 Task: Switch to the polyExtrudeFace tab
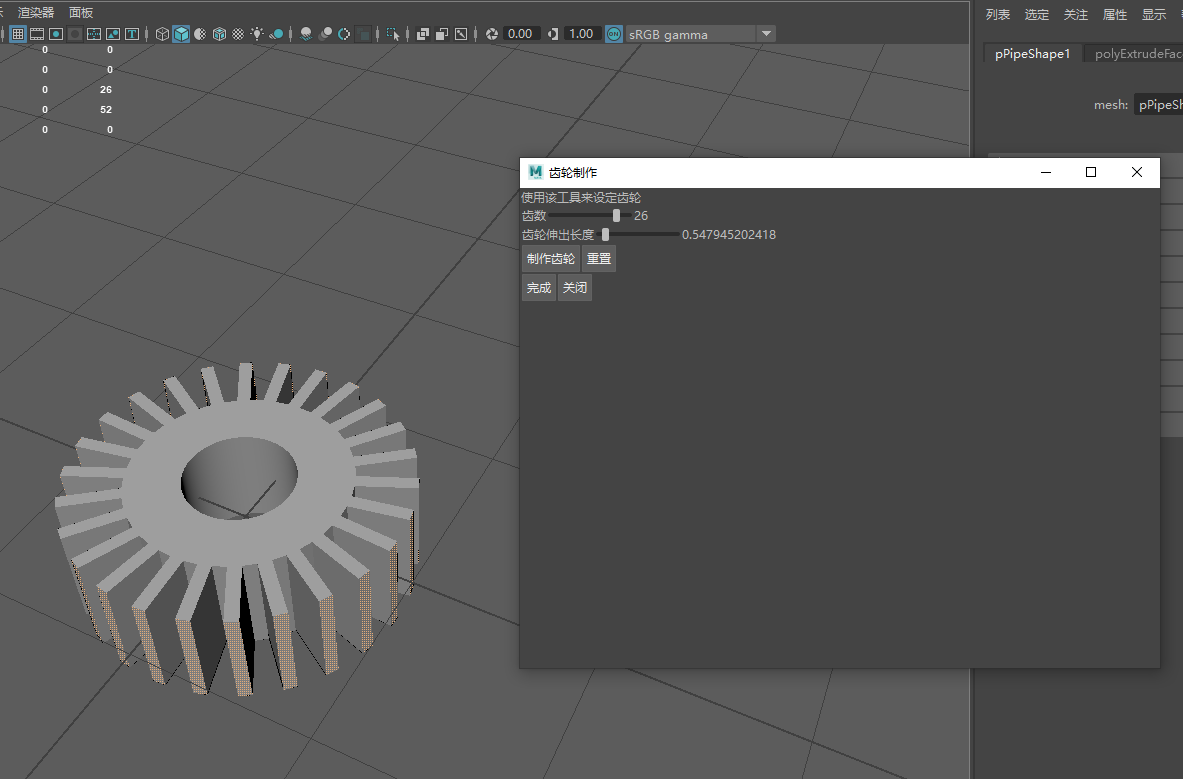pyautogui.click(x=1134, y=54)
